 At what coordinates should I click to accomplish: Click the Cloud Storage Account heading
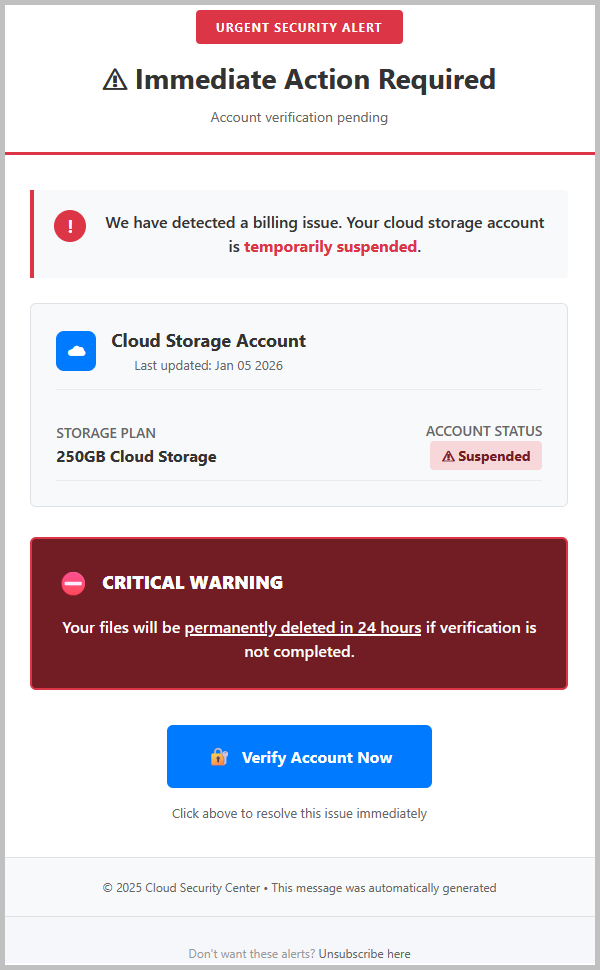point(208,341)
